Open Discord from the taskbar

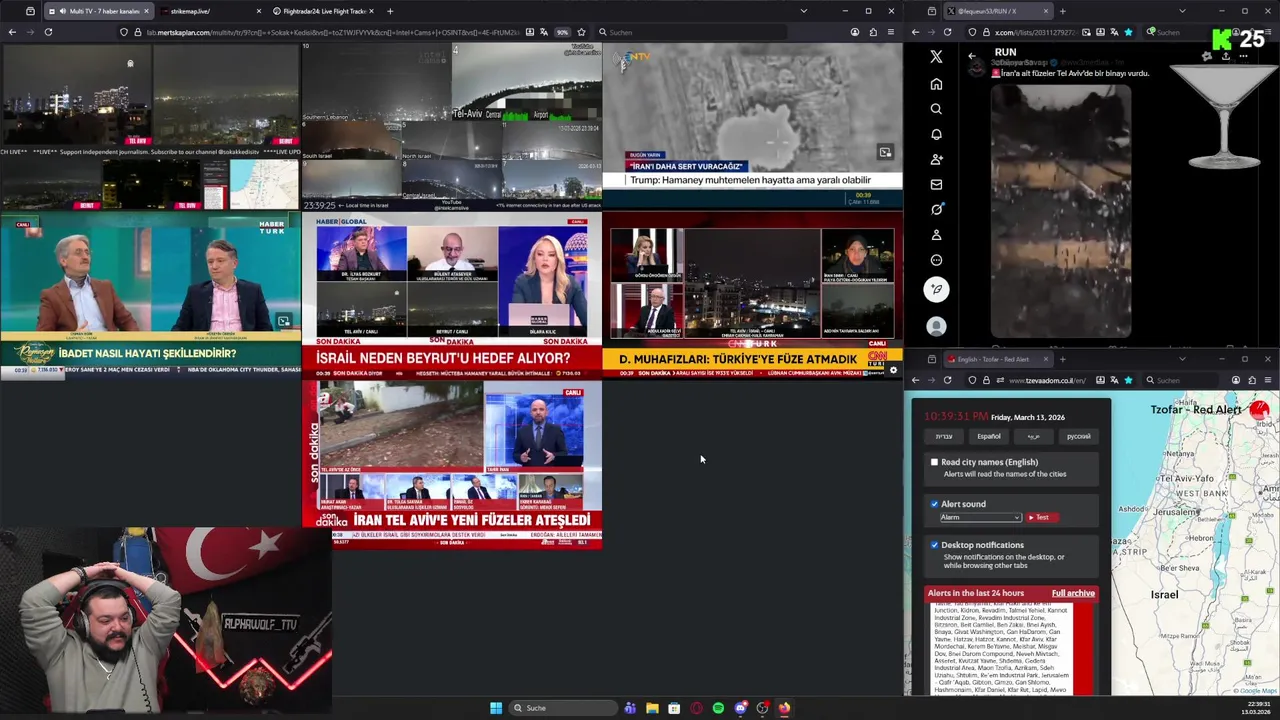click(x=740, y=708)
